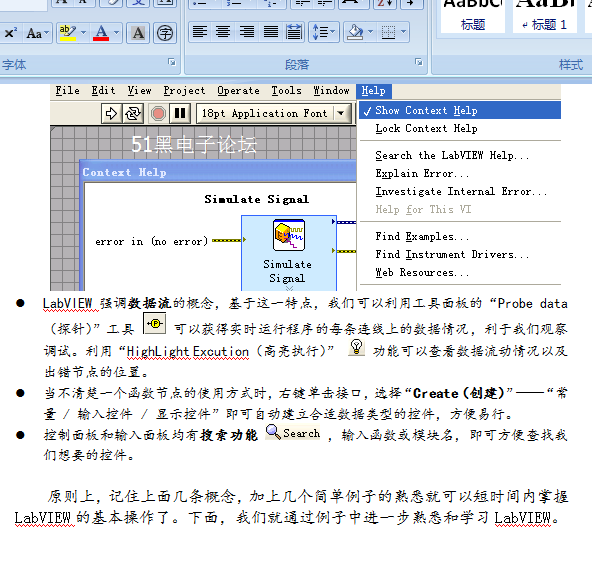Click the Highlight Execution lightbulb icon

[x=356, y=347]
